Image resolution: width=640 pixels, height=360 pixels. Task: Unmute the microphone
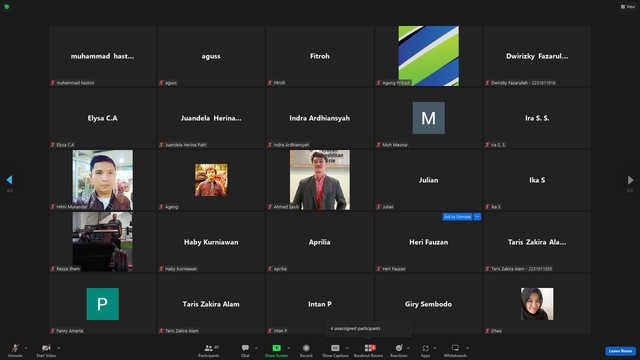click(x=15, y=350)
